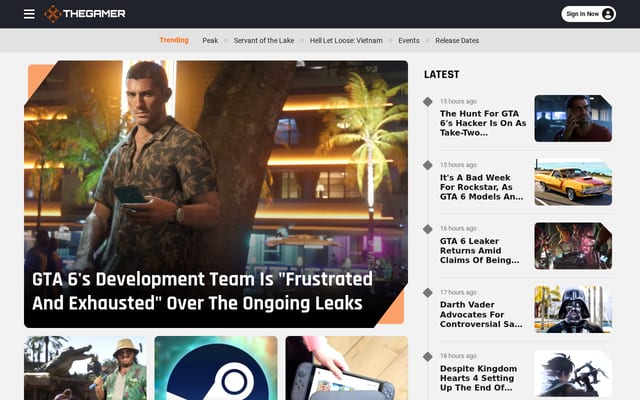
Task: Click the GTA 6 Leaker article thumbnail
Action: point(573,246)
